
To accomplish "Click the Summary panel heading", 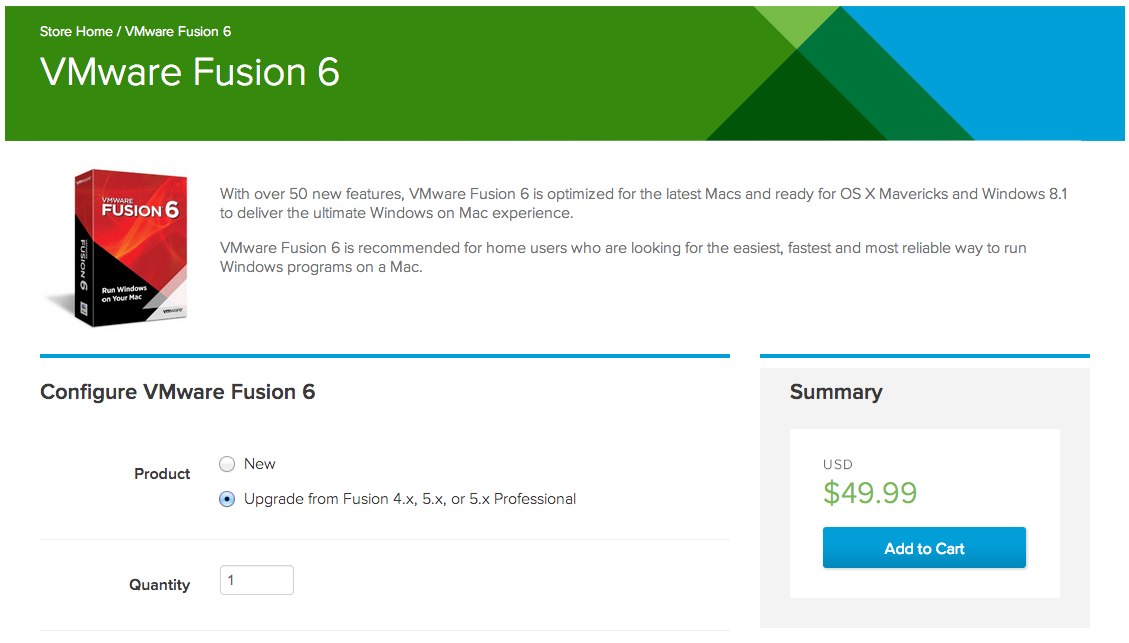I will point(836,392).
